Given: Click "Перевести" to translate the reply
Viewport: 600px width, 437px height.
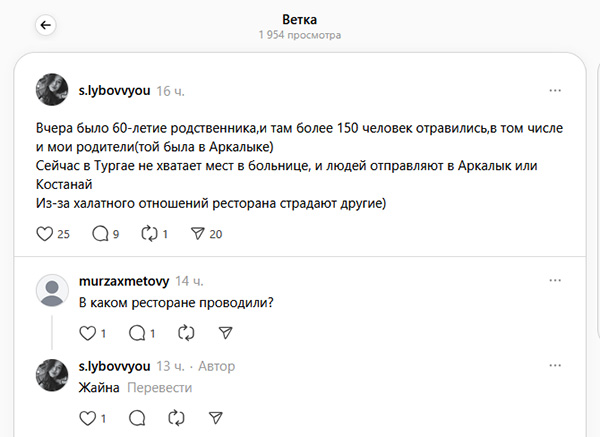Looking at the screenshot, I should (160, 387).
